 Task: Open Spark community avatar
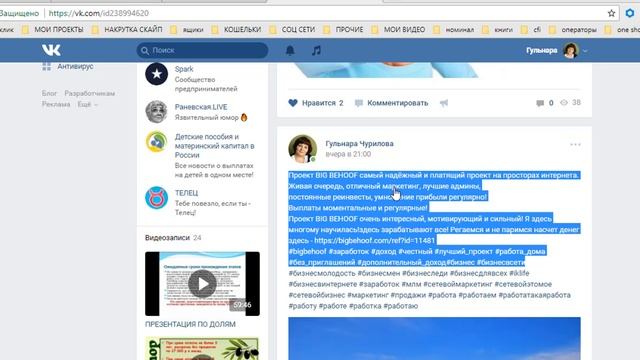tap(156, 74)
